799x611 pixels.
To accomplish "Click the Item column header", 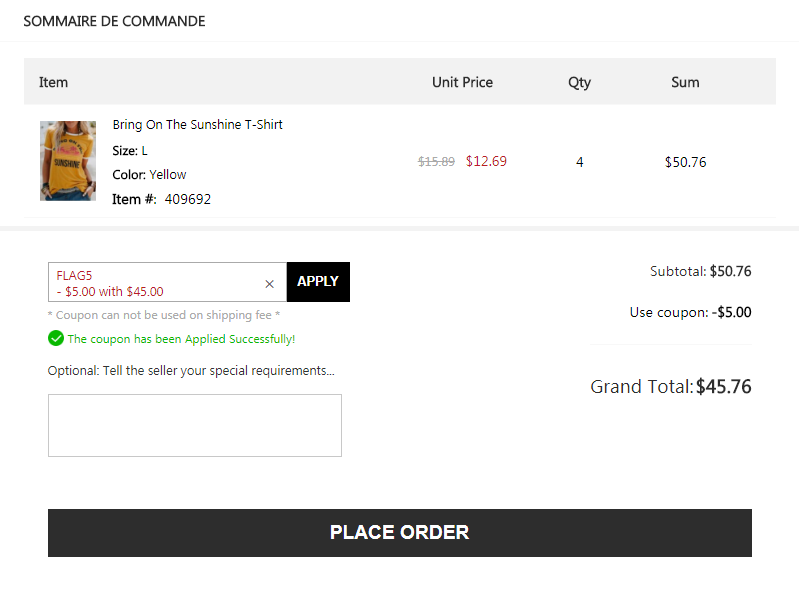I will coord(54,83).
